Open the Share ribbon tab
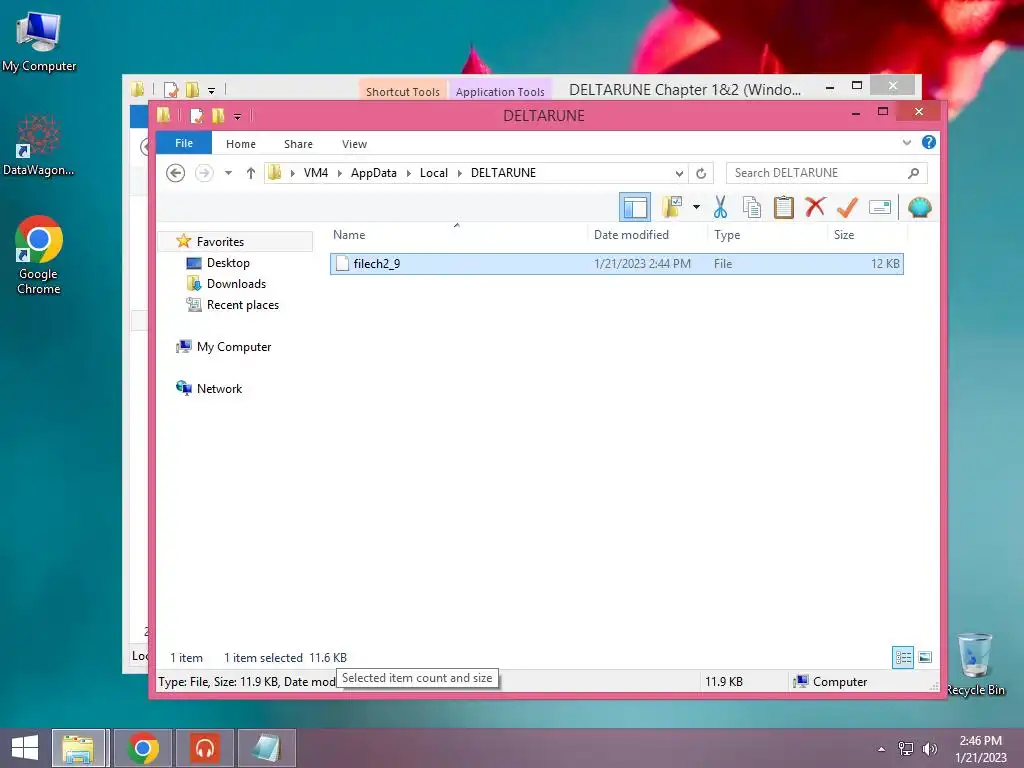The image size is (1024, 768). coord(298,144)
